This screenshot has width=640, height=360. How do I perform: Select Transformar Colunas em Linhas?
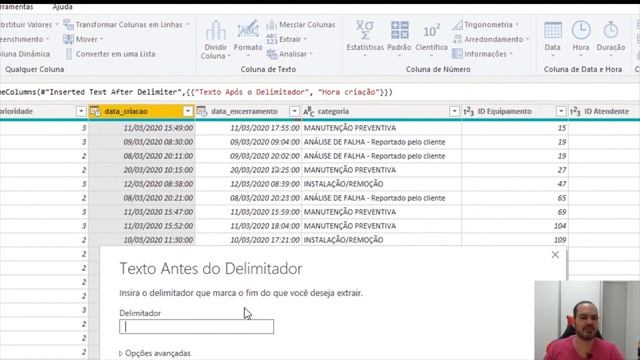pos(127,25)
